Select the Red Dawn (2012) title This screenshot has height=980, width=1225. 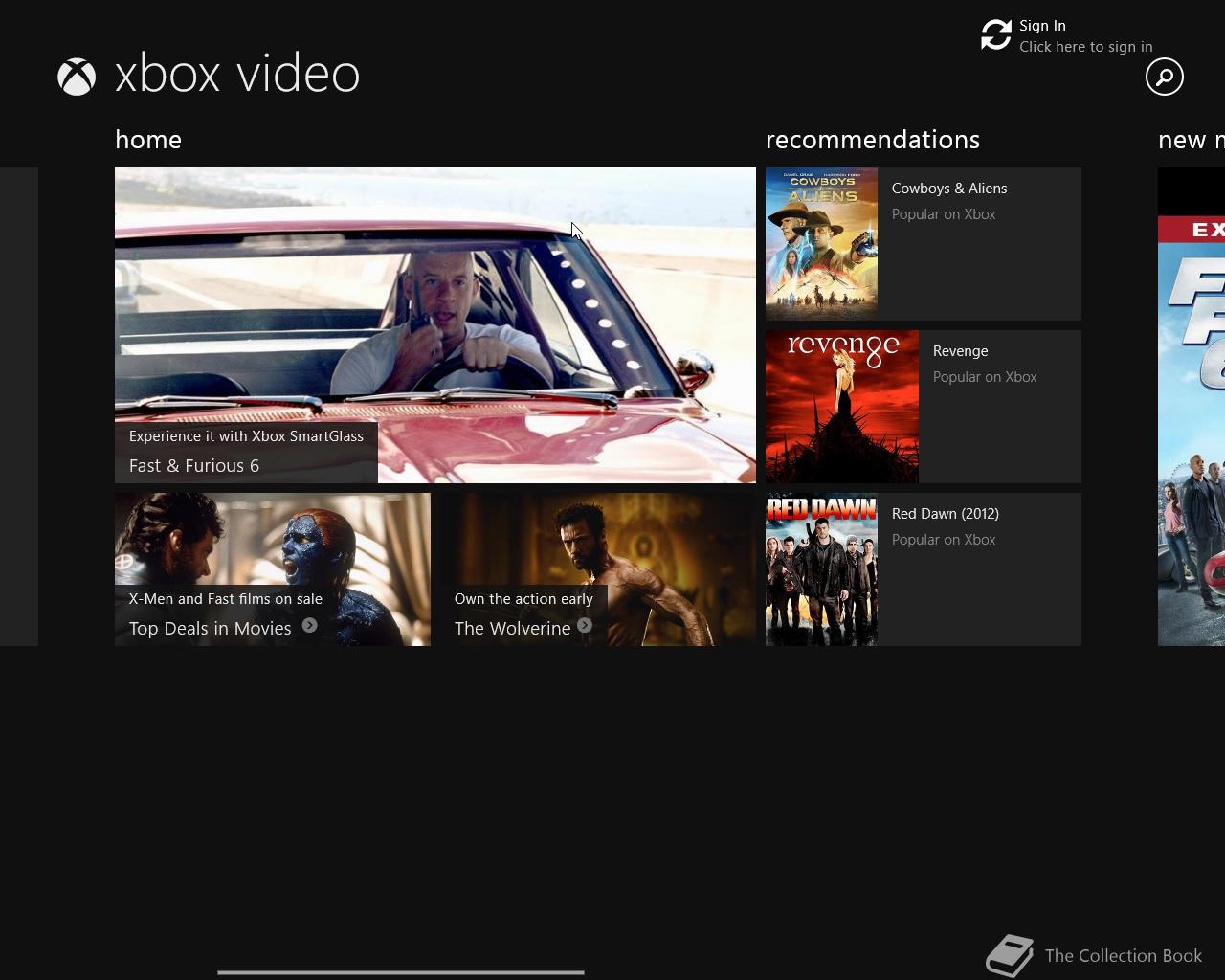pyautogui.click(x=946, y=514)
